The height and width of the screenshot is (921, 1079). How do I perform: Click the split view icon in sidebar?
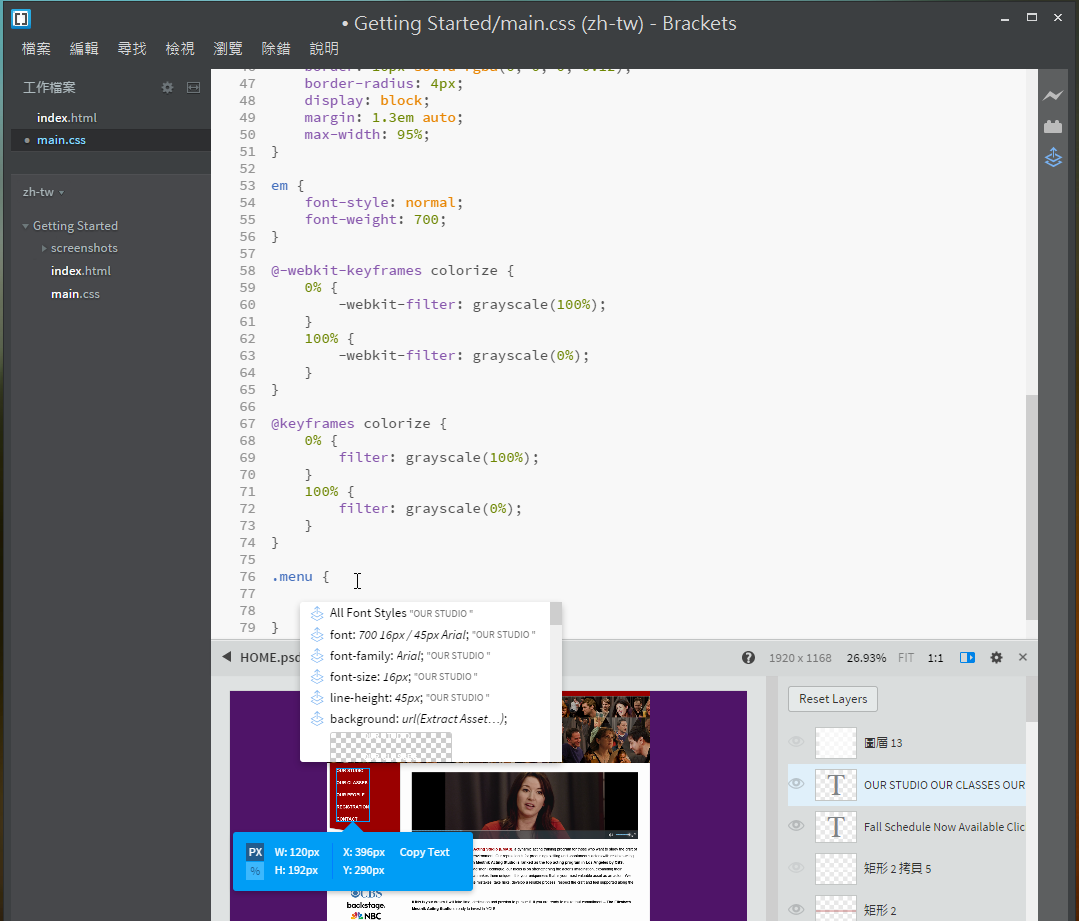[194, 88]
